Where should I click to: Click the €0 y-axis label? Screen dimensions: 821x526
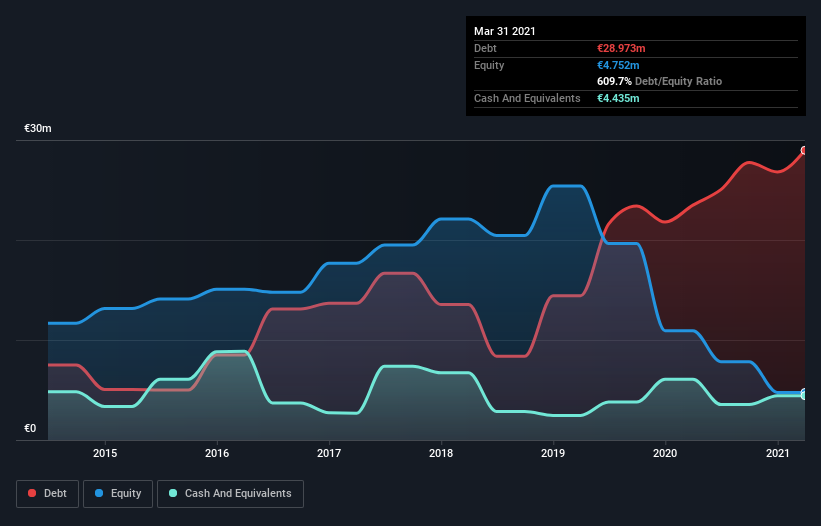tap(30, 428)
